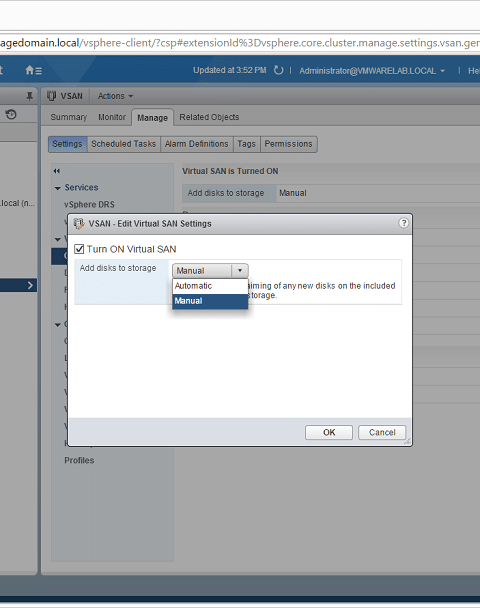Viewport: 480px width, 608px height.
Task: Open Tags sub-tab
Action: (x=247, y=144)
